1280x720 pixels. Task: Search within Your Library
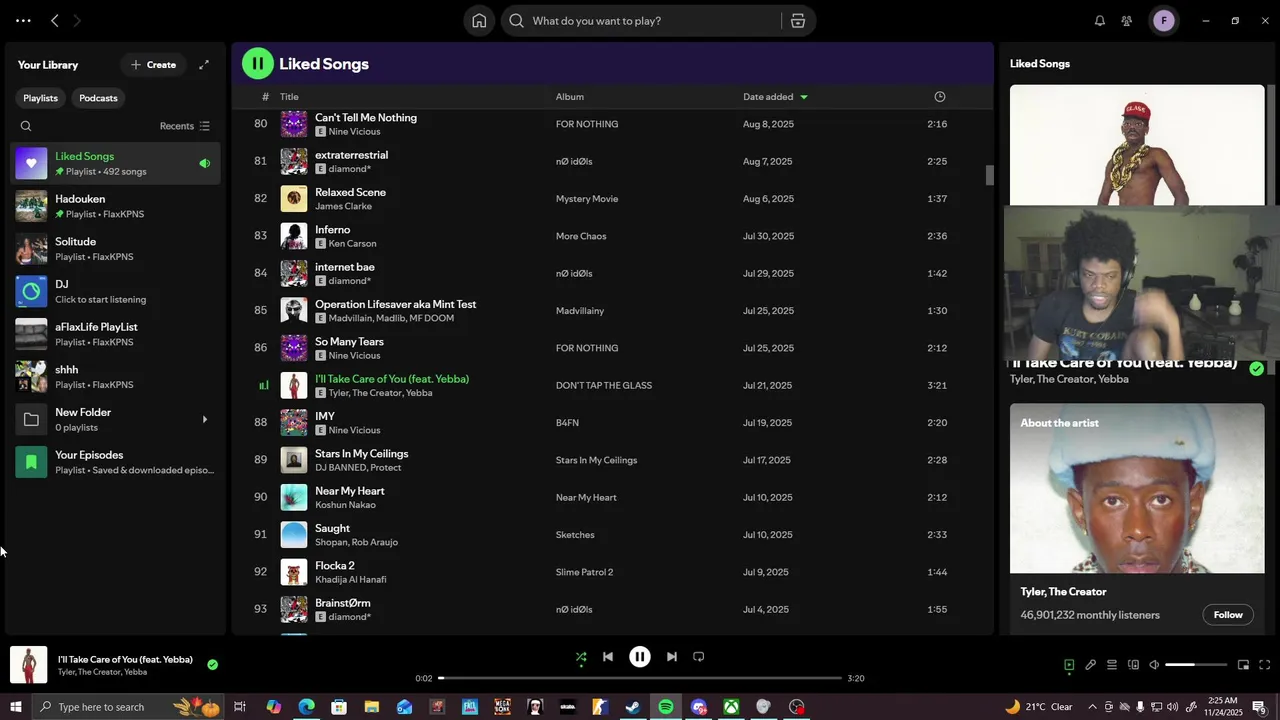(x=26, y=126)
